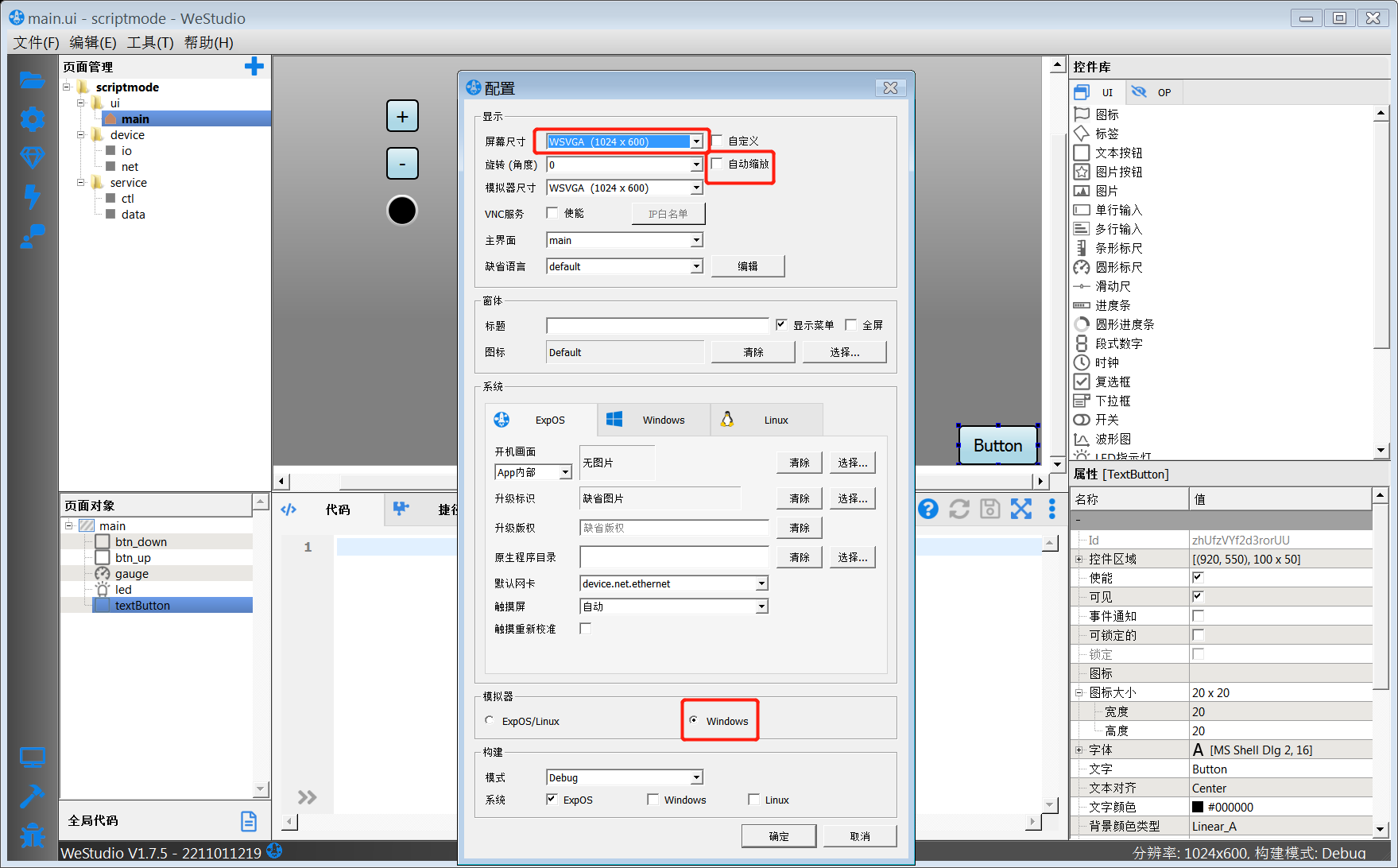Enable the 自动缩放 checkbox
This screenshot has width=1398, height=868.
pos(718,164)
